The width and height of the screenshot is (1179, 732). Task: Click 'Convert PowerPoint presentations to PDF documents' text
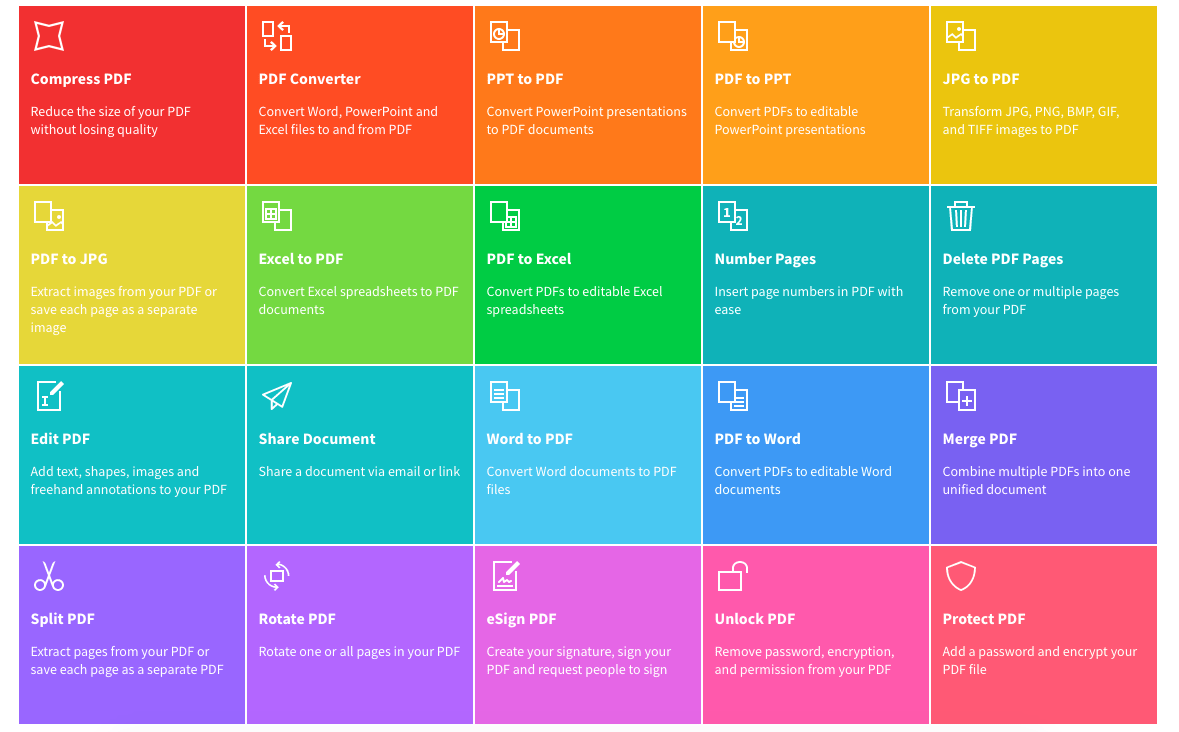586,120
